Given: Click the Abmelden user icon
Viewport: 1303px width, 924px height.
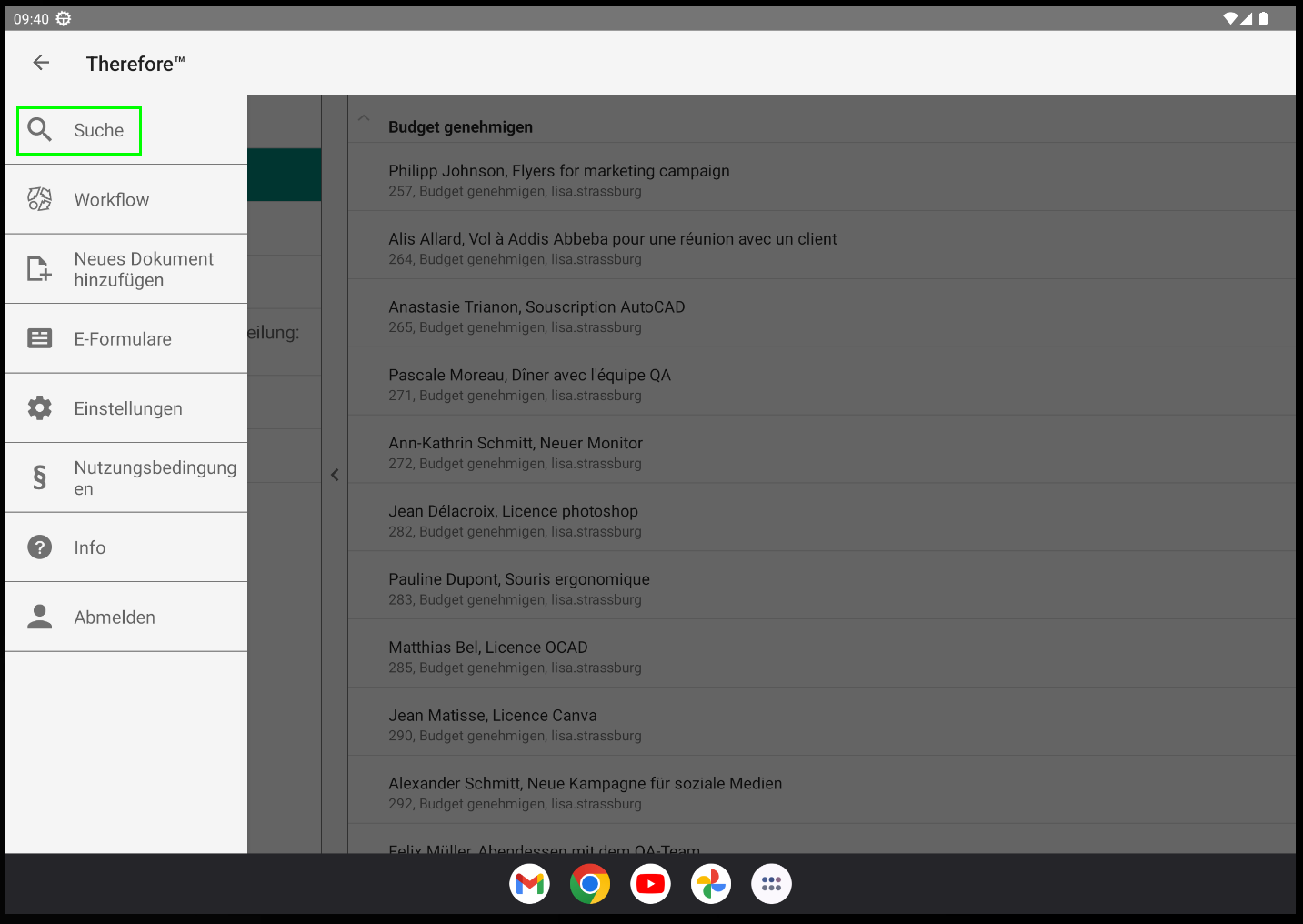Looking at the screenshot, I should pyautogui.click(x=40, y=617).
